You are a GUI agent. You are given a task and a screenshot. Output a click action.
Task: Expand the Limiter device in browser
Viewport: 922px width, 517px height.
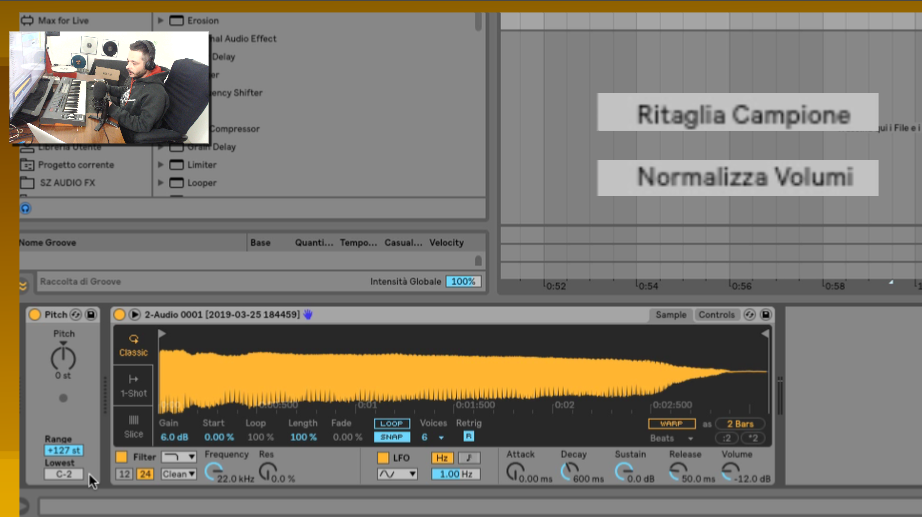tap(163, 165)
